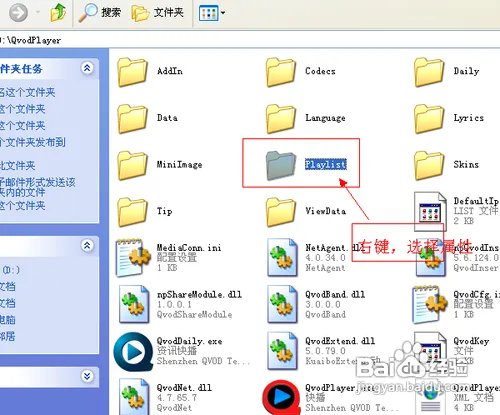Open the views dropdown arrow in toolbar
The height and width of the screenshot is (415, 500).
click(223, 13)
